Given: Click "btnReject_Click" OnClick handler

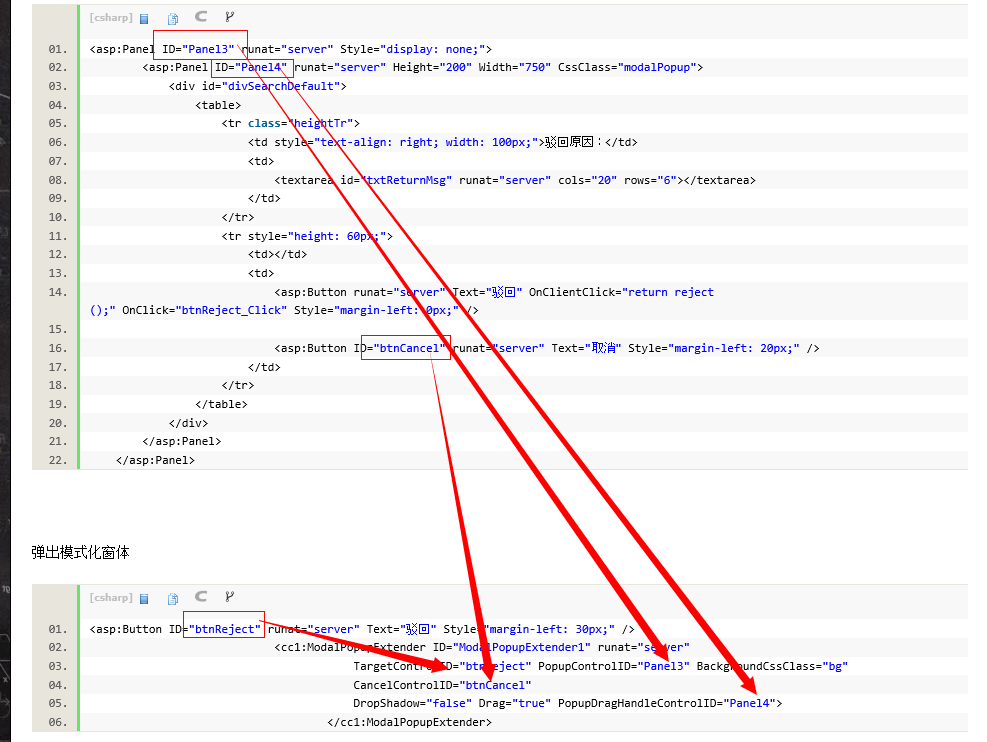Looking at the screenshot, I should (x=231, y=310).
